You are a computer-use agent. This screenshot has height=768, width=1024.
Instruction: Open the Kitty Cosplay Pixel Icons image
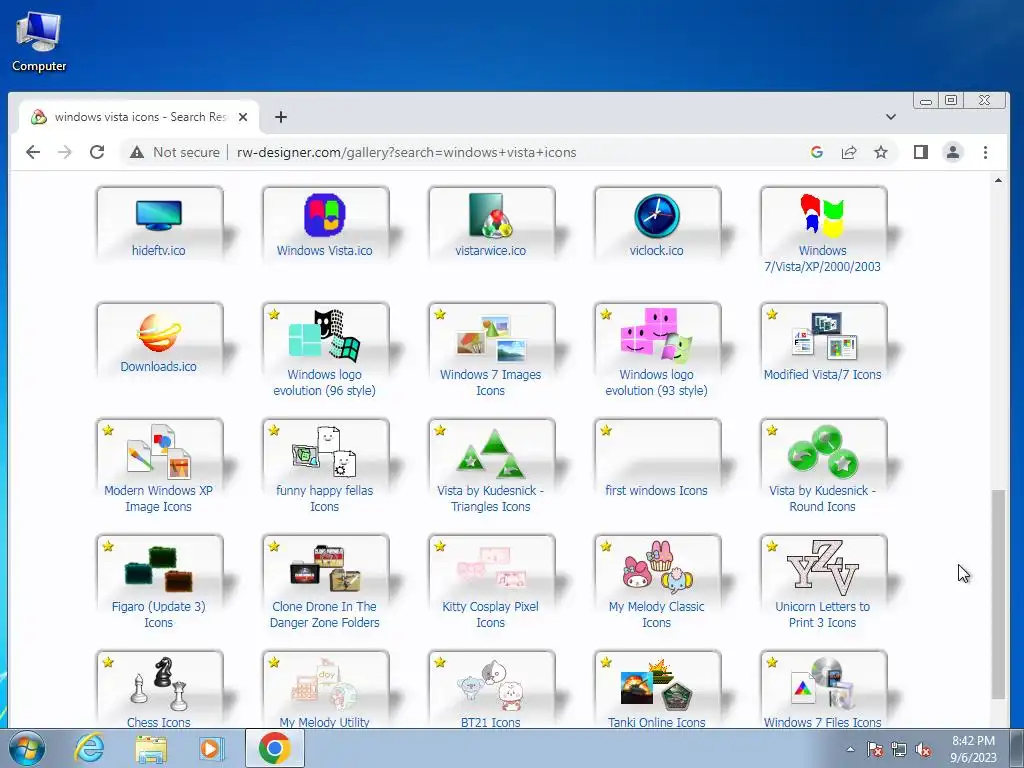490,568
